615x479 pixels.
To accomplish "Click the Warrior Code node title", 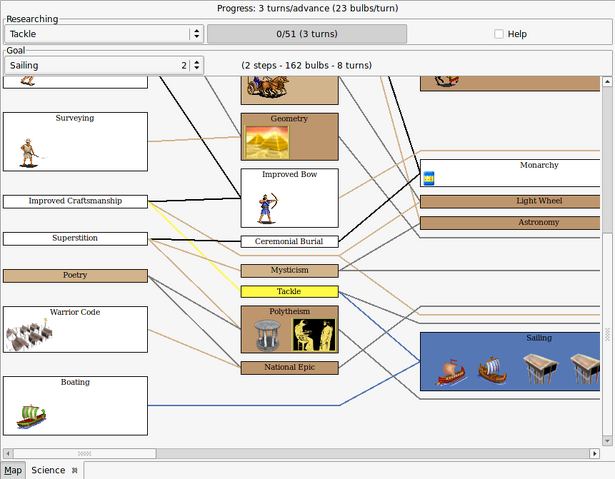I will tap(75, 312).
